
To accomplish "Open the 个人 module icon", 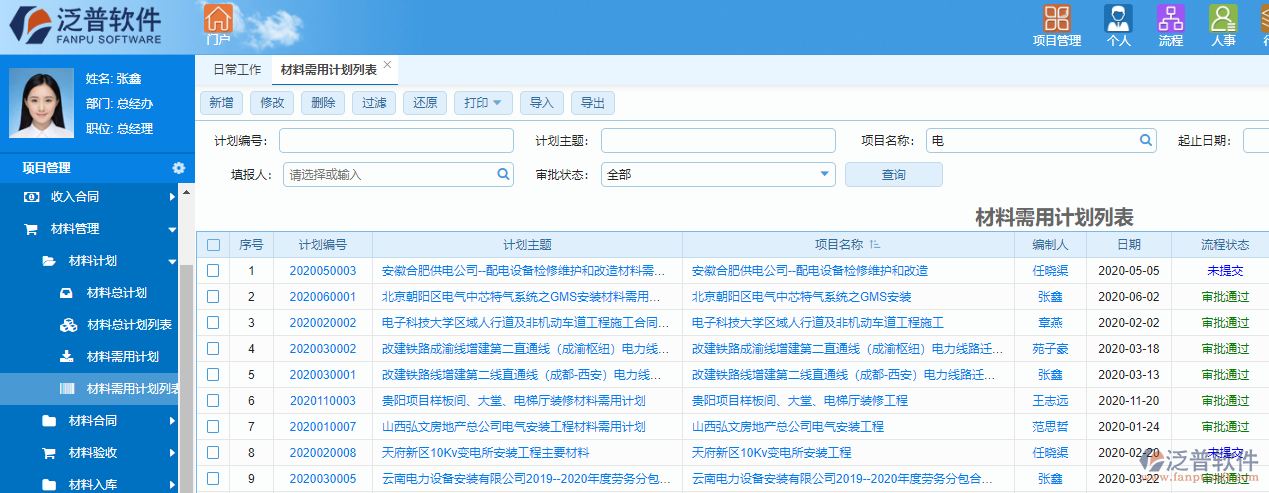I will 1118,26.
